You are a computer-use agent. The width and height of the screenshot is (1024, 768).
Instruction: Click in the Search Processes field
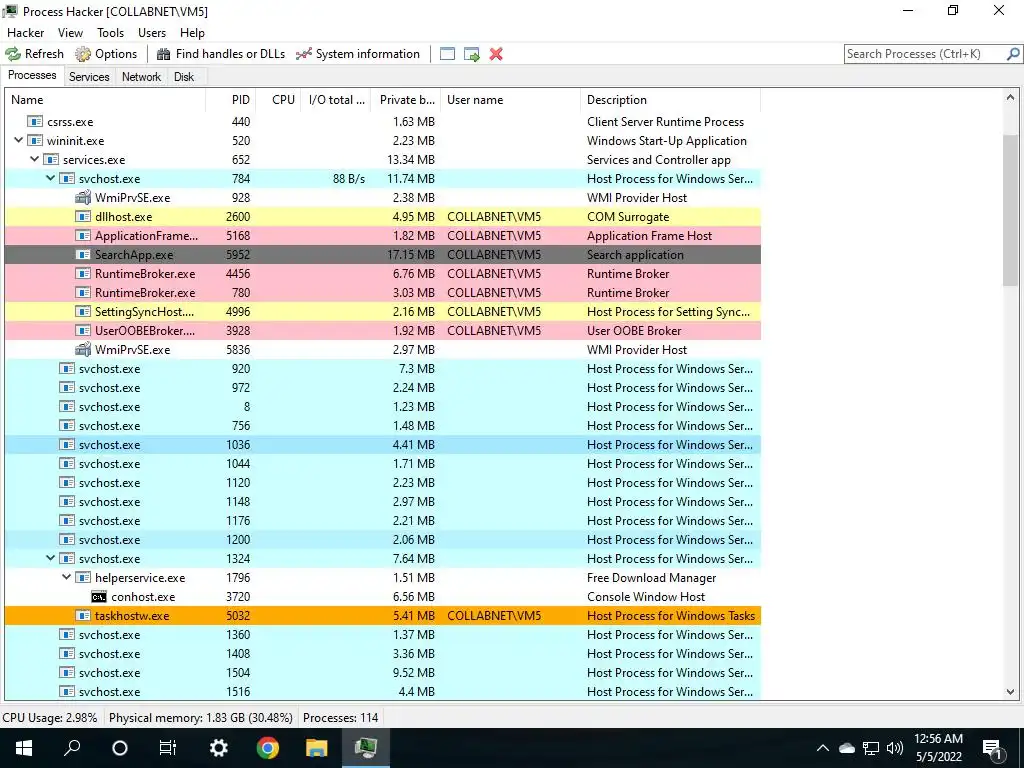pos(924,54)
